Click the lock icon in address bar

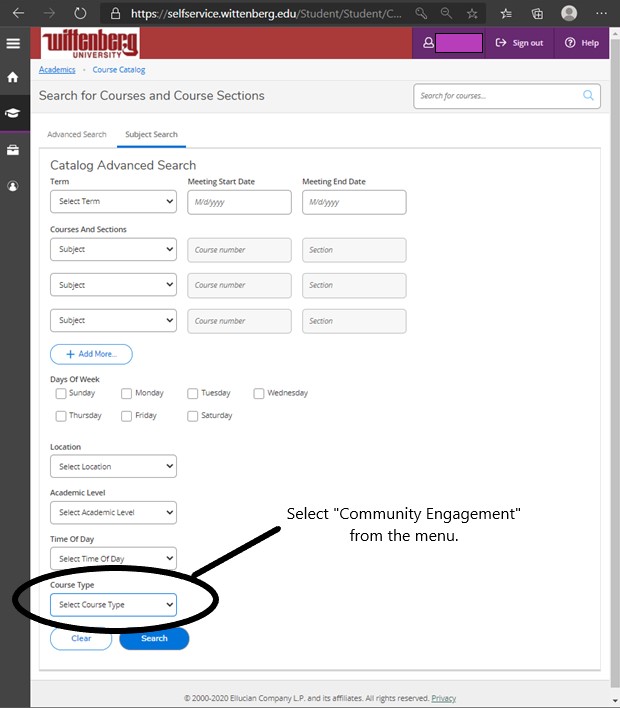tap(116, 13)
